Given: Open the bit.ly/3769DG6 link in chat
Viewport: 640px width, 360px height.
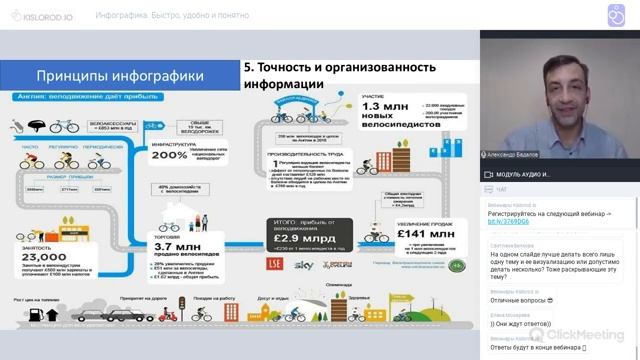Looking at the screenshot, I should [x=508, y=222].
